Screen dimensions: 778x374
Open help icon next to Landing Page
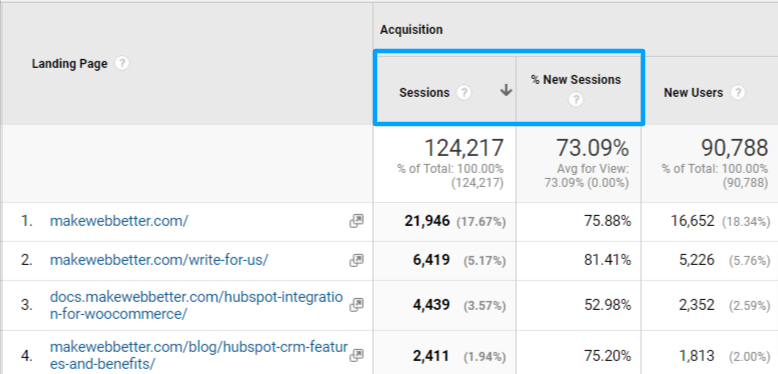(122, 63)
